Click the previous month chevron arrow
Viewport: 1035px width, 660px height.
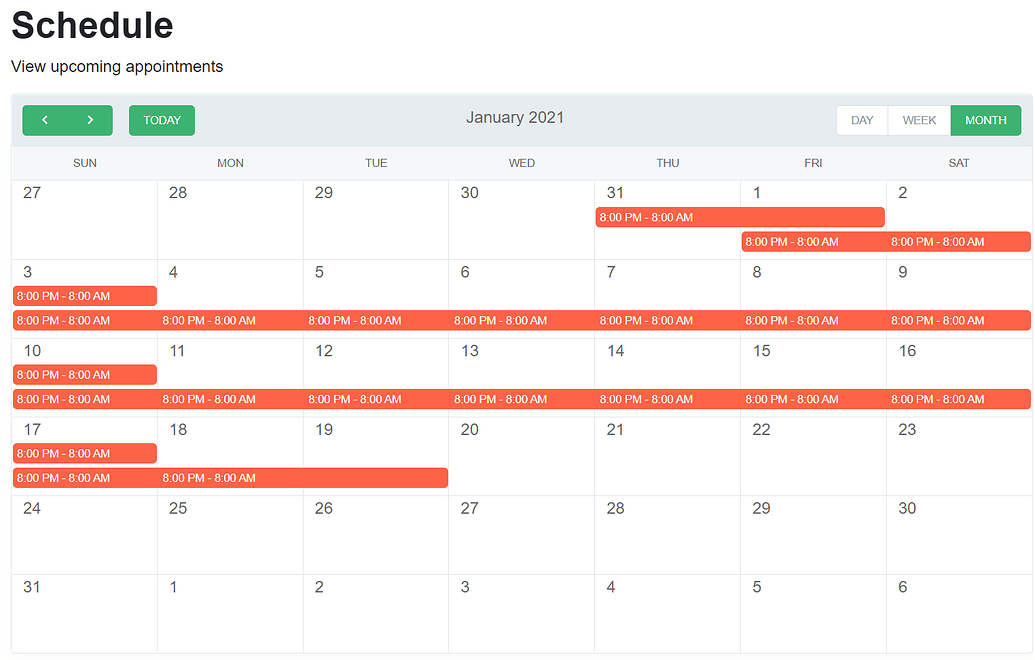[45, 120]
